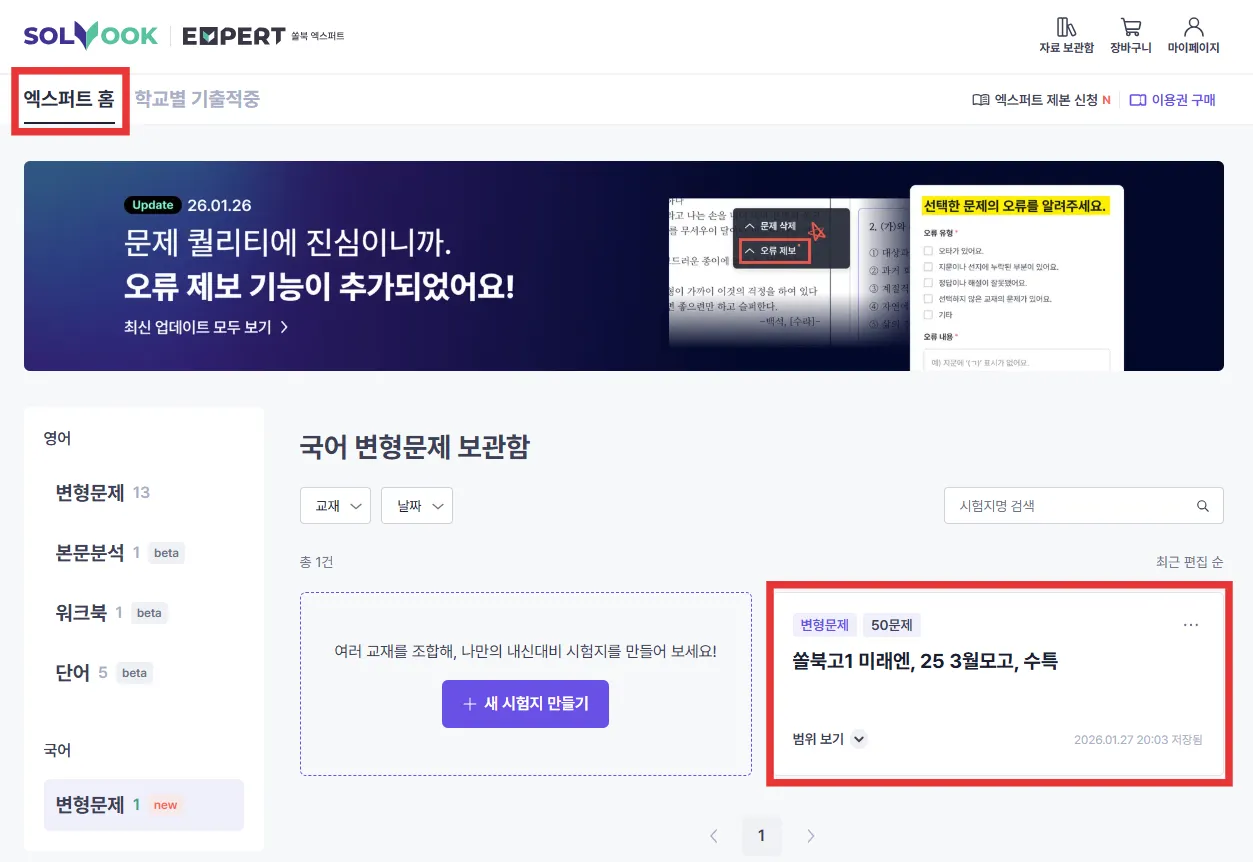This screenshot has width=1253, height=862.
Task: Open the three-dot menu on exam card
Action: pyautogui.click(x=1190, y=625)
